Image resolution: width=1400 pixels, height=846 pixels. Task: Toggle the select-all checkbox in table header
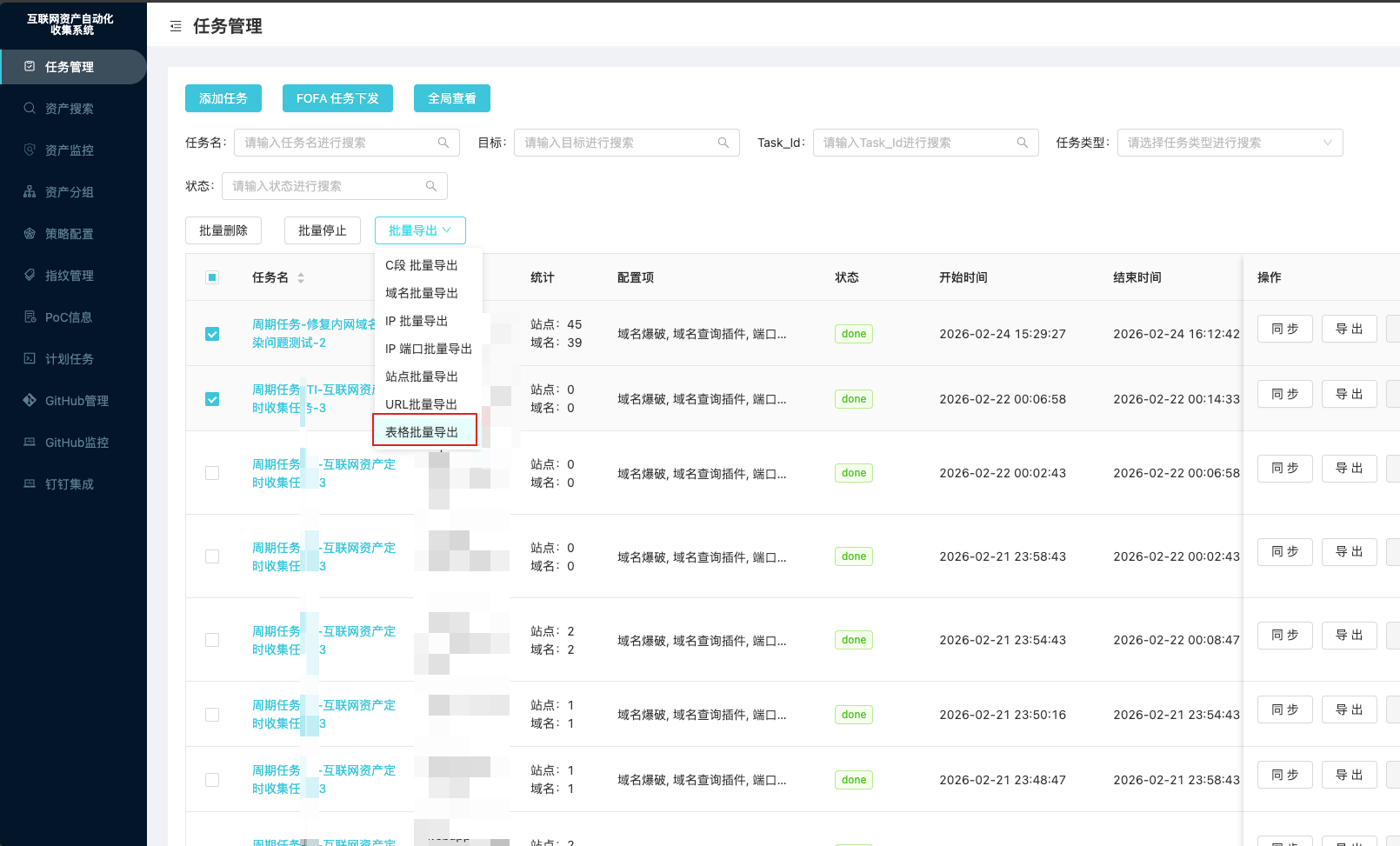[212, 277]
